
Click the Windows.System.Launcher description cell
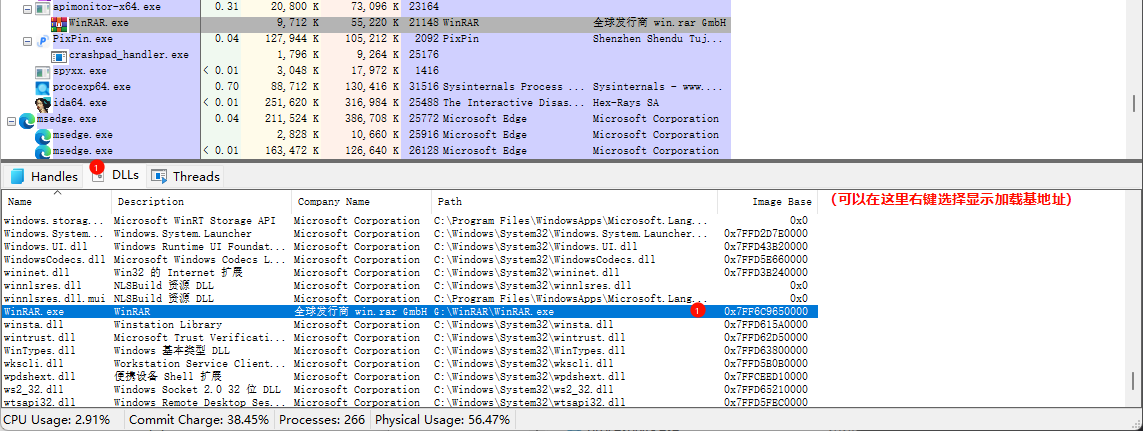[183, 234]
